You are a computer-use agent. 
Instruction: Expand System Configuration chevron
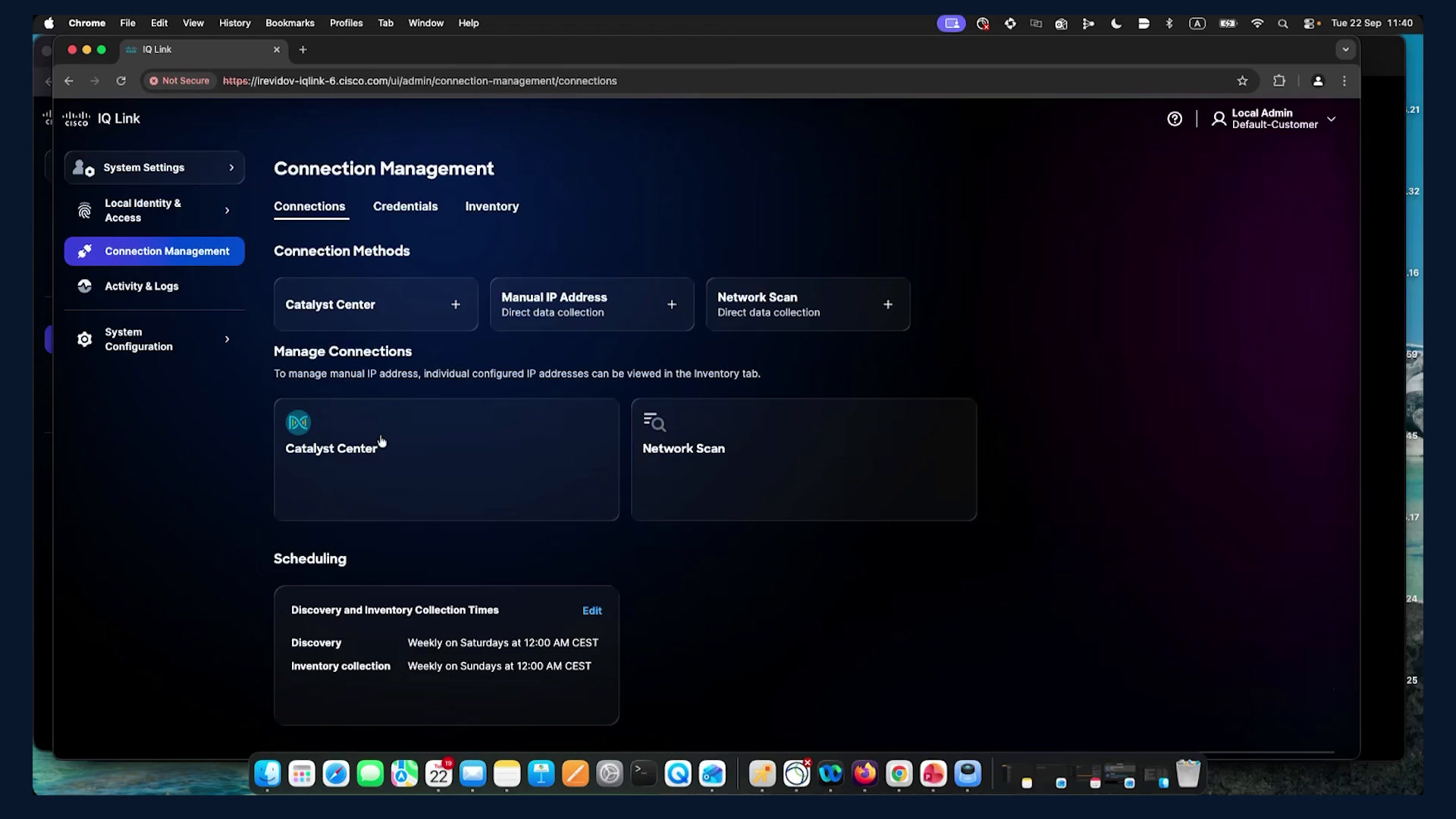[x=227, y=339]
